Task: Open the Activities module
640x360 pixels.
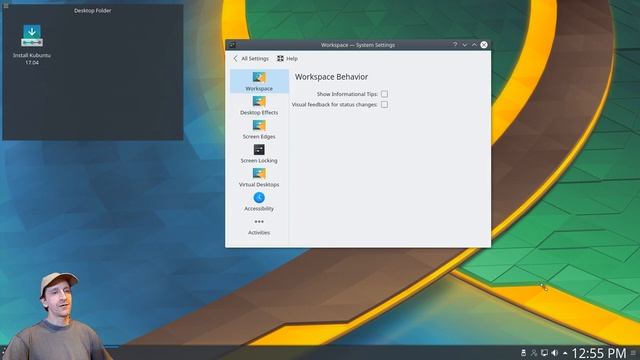Action: pos(259,226)
